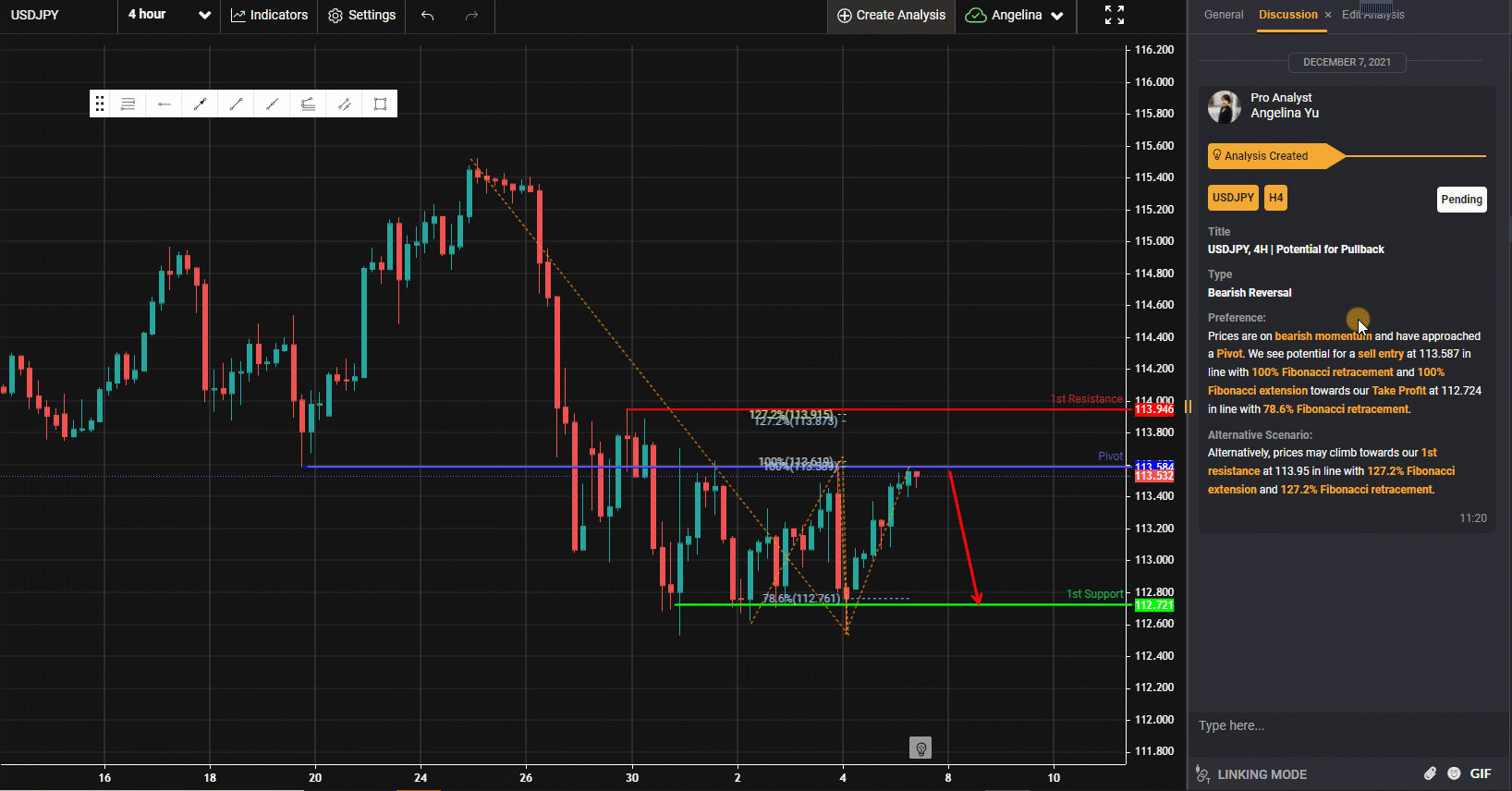1512x791 pixels.
Task: Select the Fibonacci retracement levels tool
Action: 128,103
